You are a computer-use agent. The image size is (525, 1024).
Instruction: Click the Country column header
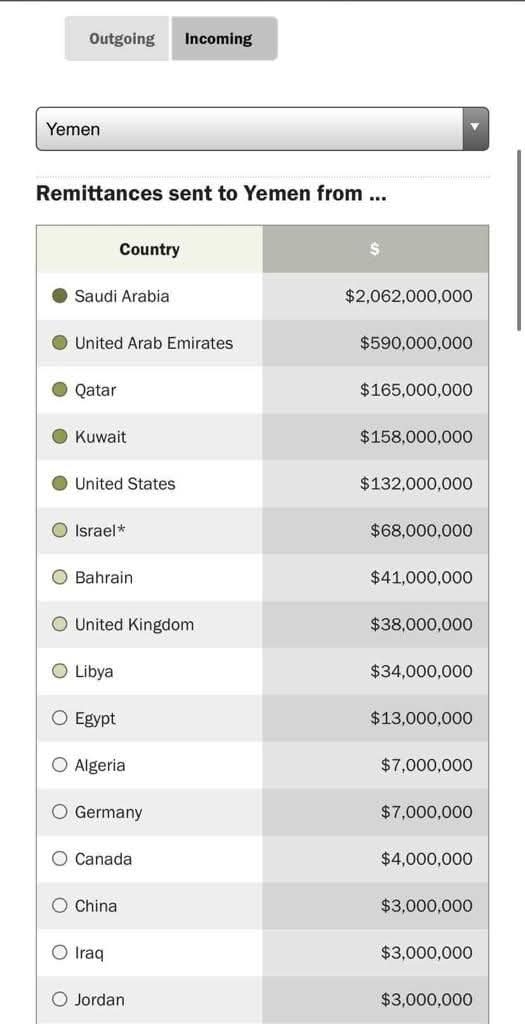(150, 249)
